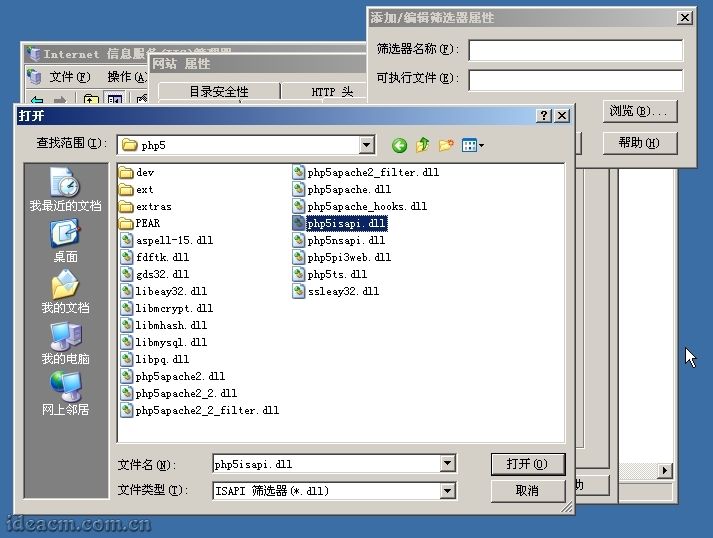
Task: Open My Documents in the places bar
Action: coord(65,293)
